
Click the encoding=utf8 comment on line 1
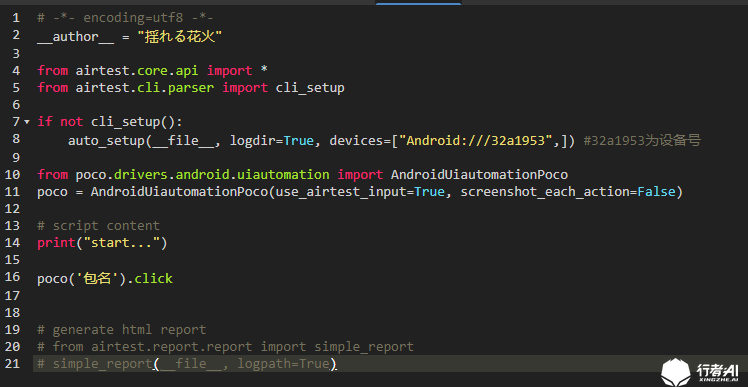(125, 19)
